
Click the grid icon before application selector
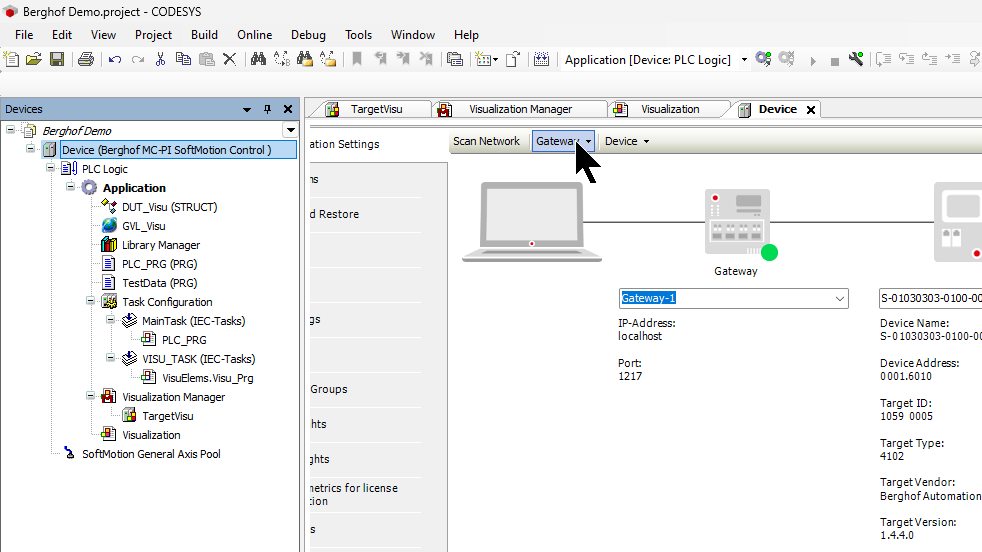(x=542, y=60)
